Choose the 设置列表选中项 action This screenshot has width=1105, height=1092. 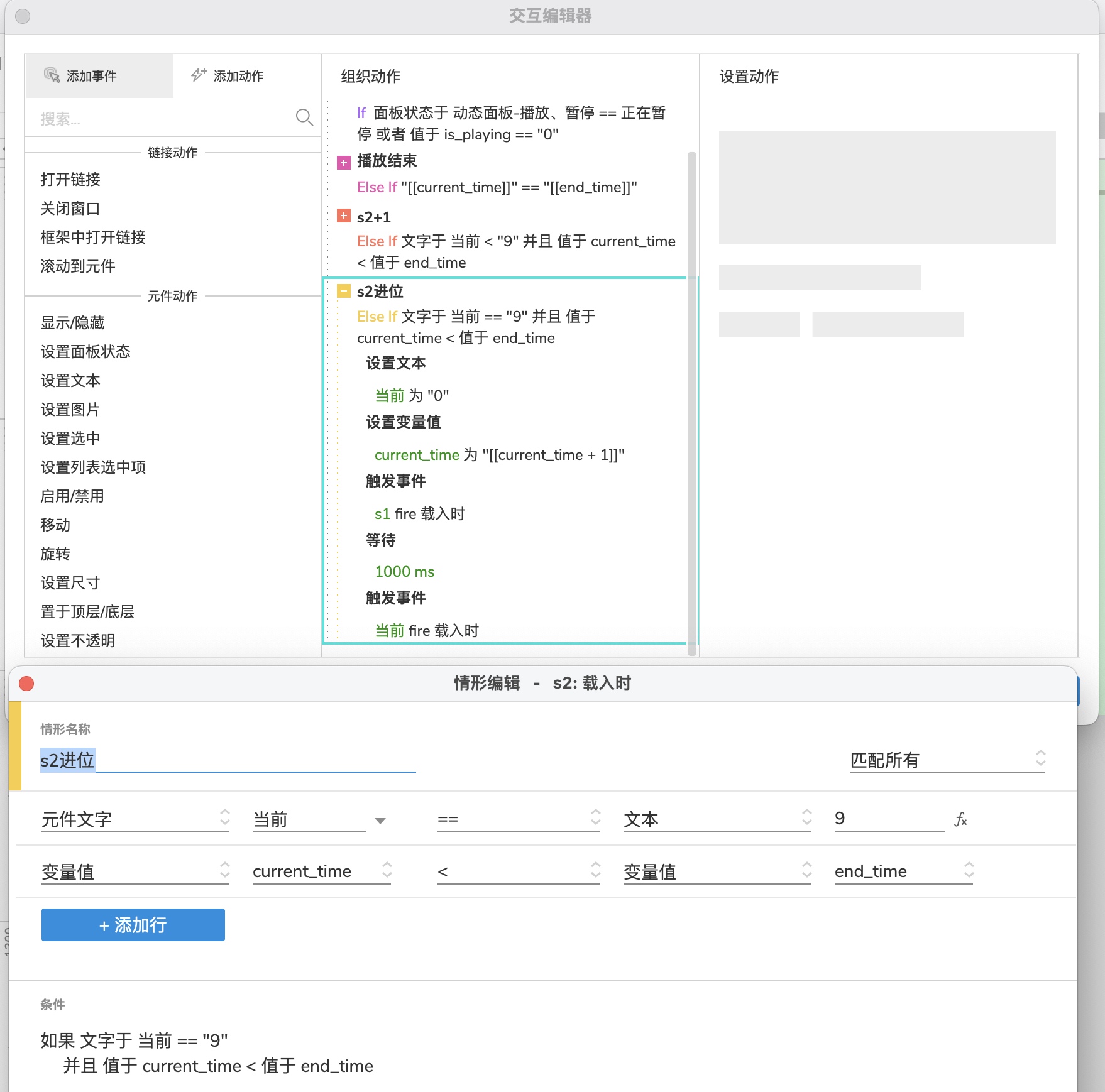(93, 467)
